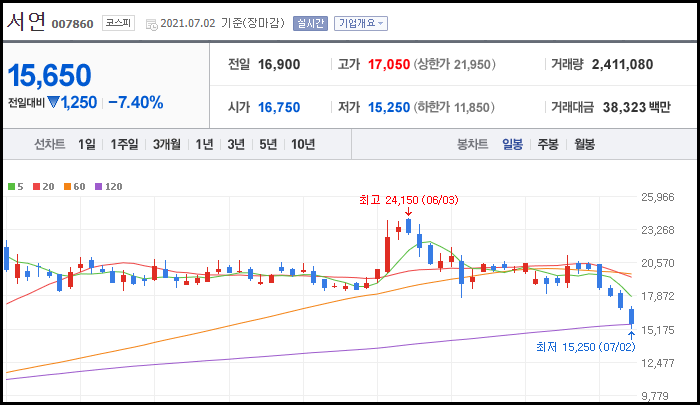Click the green 5-day moving average swatch

[x=12, y=187]
